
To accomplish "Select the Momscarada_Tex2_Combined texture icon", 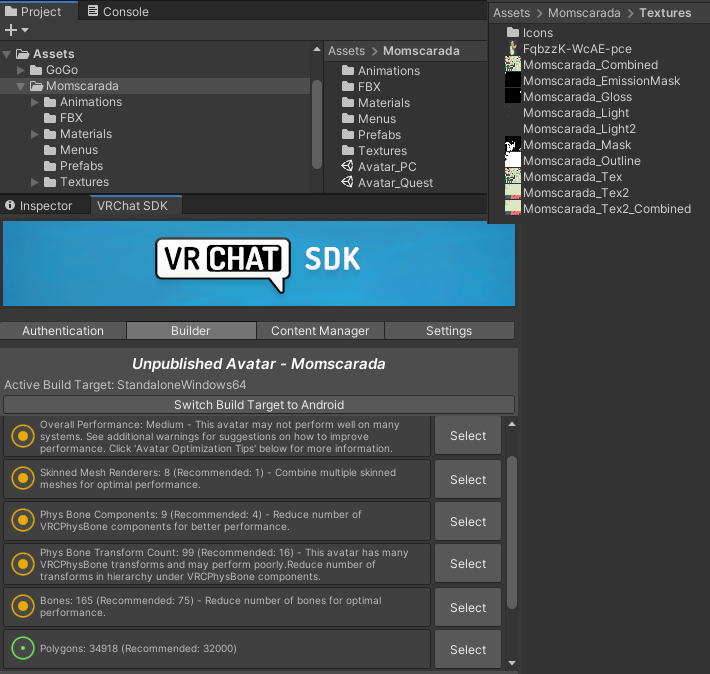I will pyautogui.click(x=513, y=208).
